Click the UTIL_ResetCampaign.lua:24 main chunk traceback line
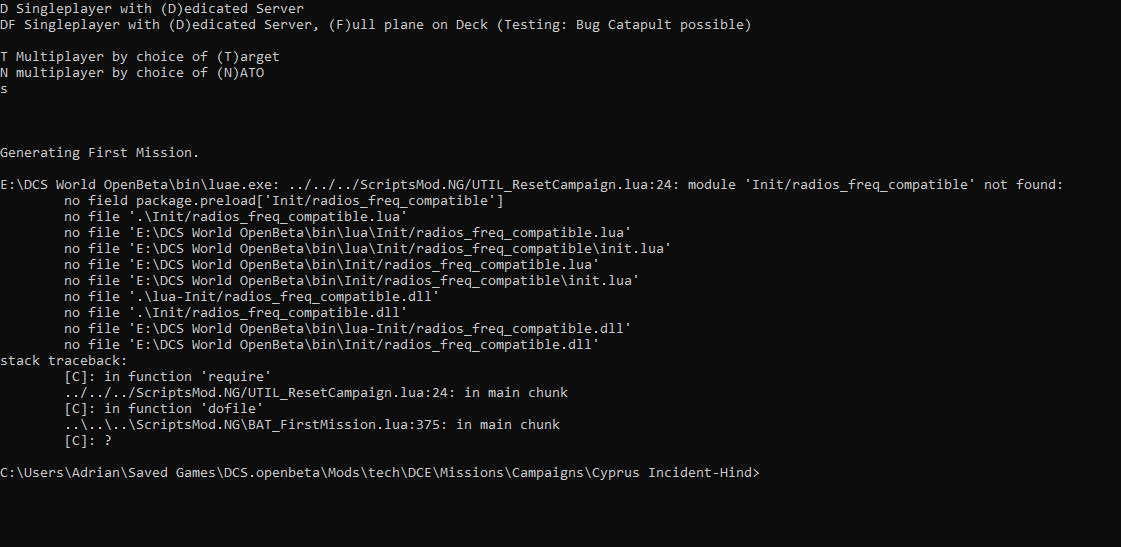 coord(316,393)
